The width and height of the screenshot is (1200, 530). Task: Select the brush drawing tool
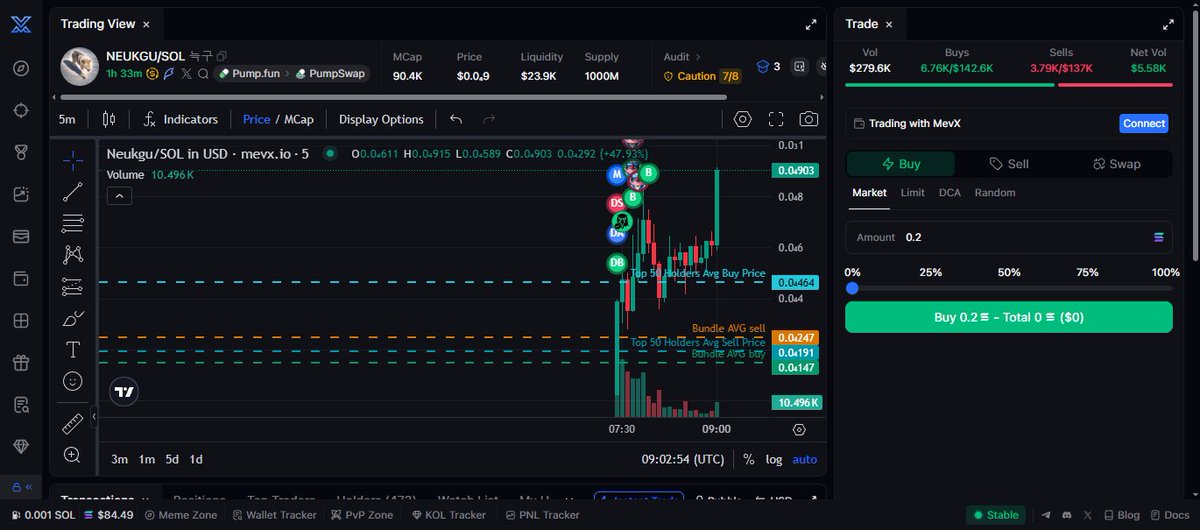tap(72, 318)
